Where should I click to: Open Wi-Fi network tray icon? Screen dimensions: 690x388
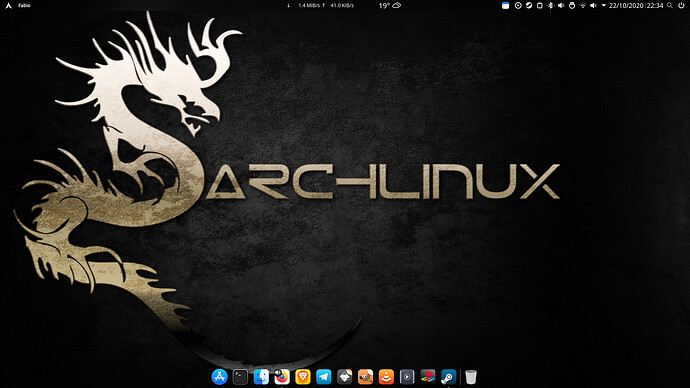583,5
